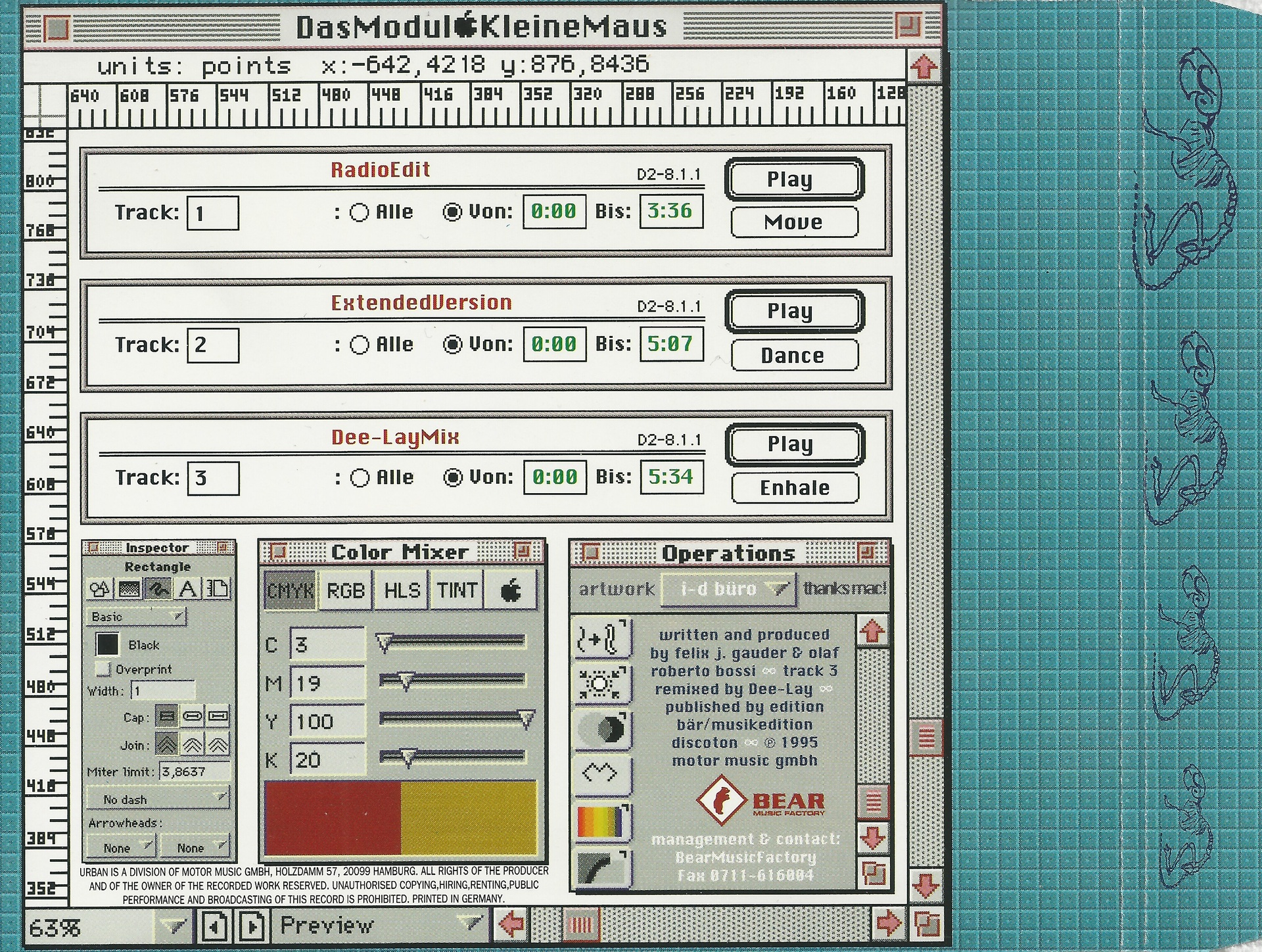The height and width of the screenshot is (952, 1262).
Task: Open the left Arrowheads None dropdown
Action: (120, 847)
